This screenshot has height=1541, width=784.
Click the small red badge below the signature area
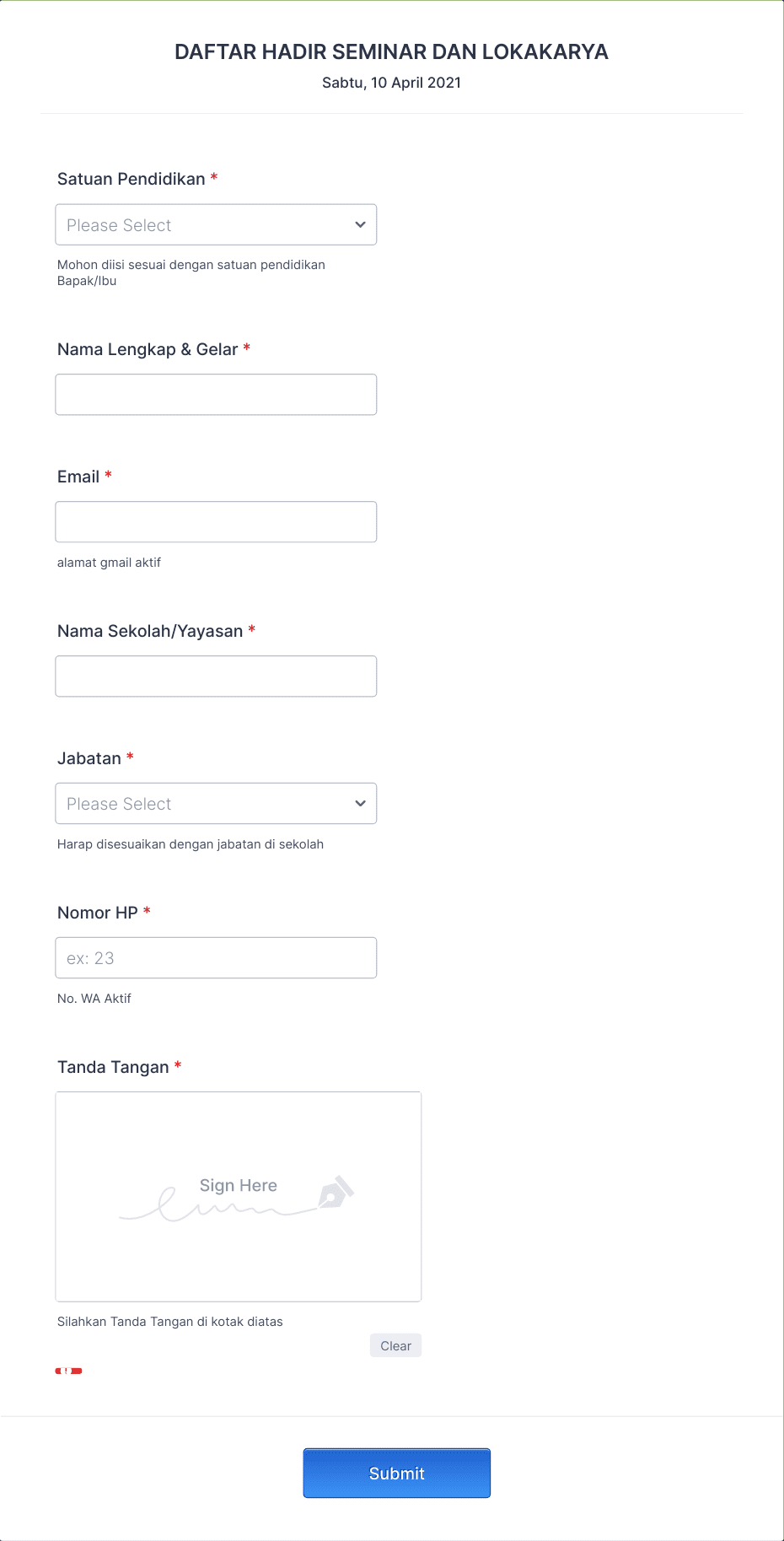click(68, 1370)
